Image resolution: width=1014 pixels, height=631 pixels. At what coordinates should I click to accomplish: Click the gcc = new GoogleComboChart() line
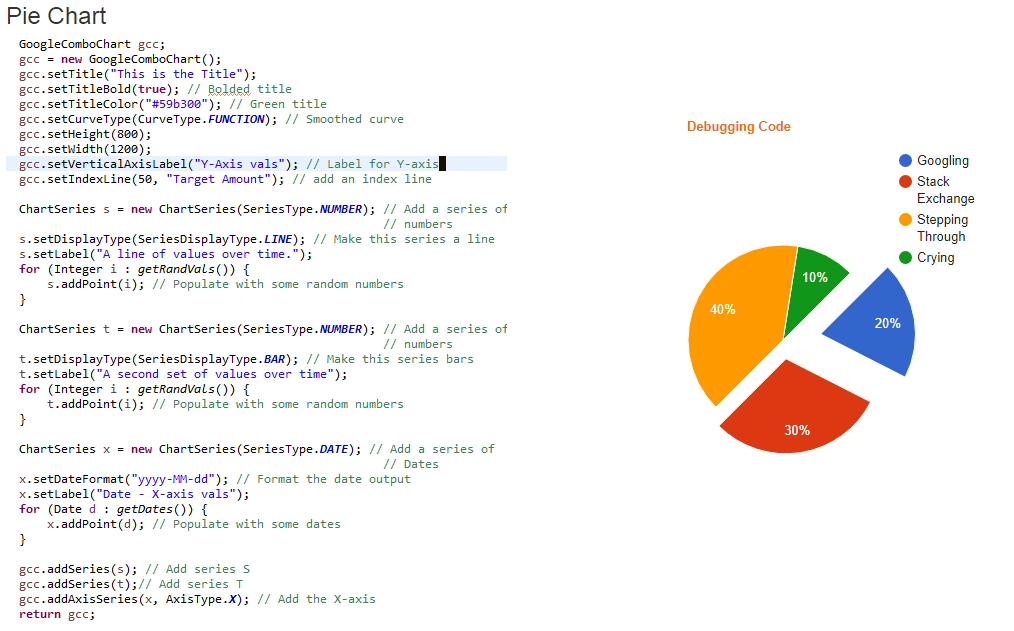click(x=120, y=59)
